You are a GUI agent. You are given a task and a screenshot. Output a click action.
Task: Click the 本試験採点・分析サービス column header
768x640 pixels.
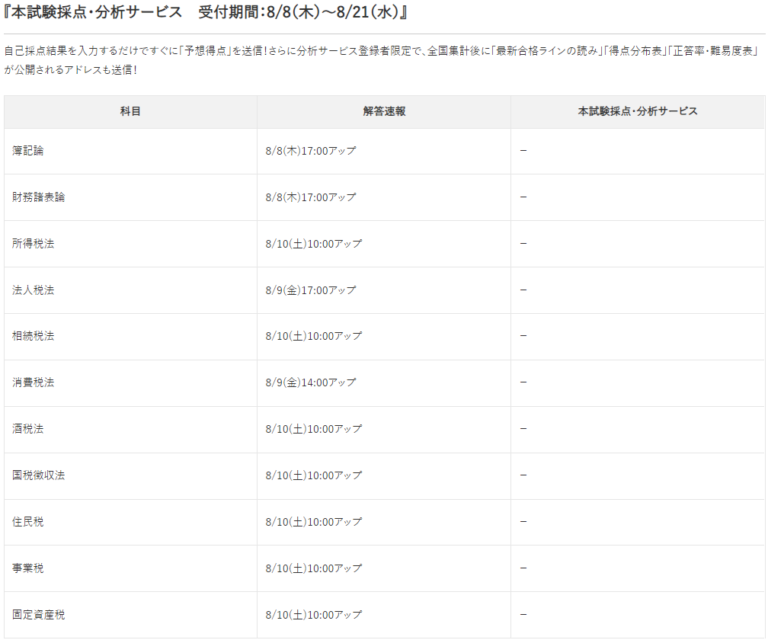coord(637,112)
